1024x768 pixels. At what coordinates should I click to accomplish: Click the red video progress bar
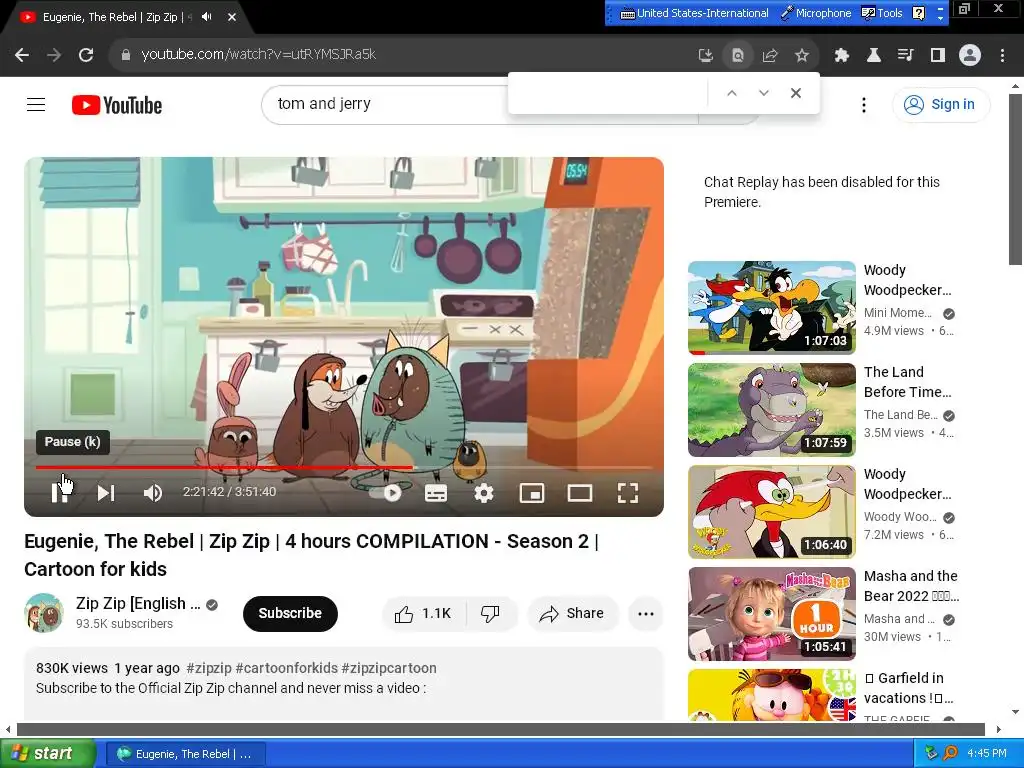pos(344,468)
